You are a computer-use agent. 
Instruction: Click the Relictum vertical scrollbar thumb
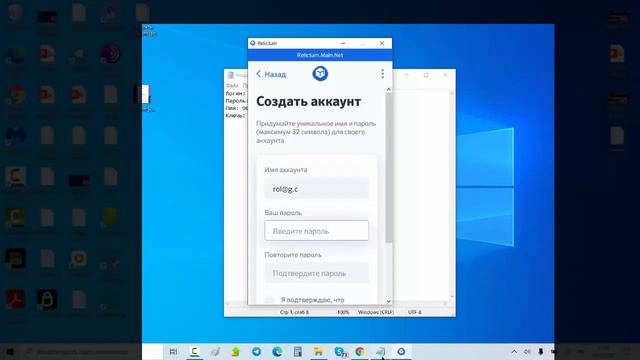389,167
